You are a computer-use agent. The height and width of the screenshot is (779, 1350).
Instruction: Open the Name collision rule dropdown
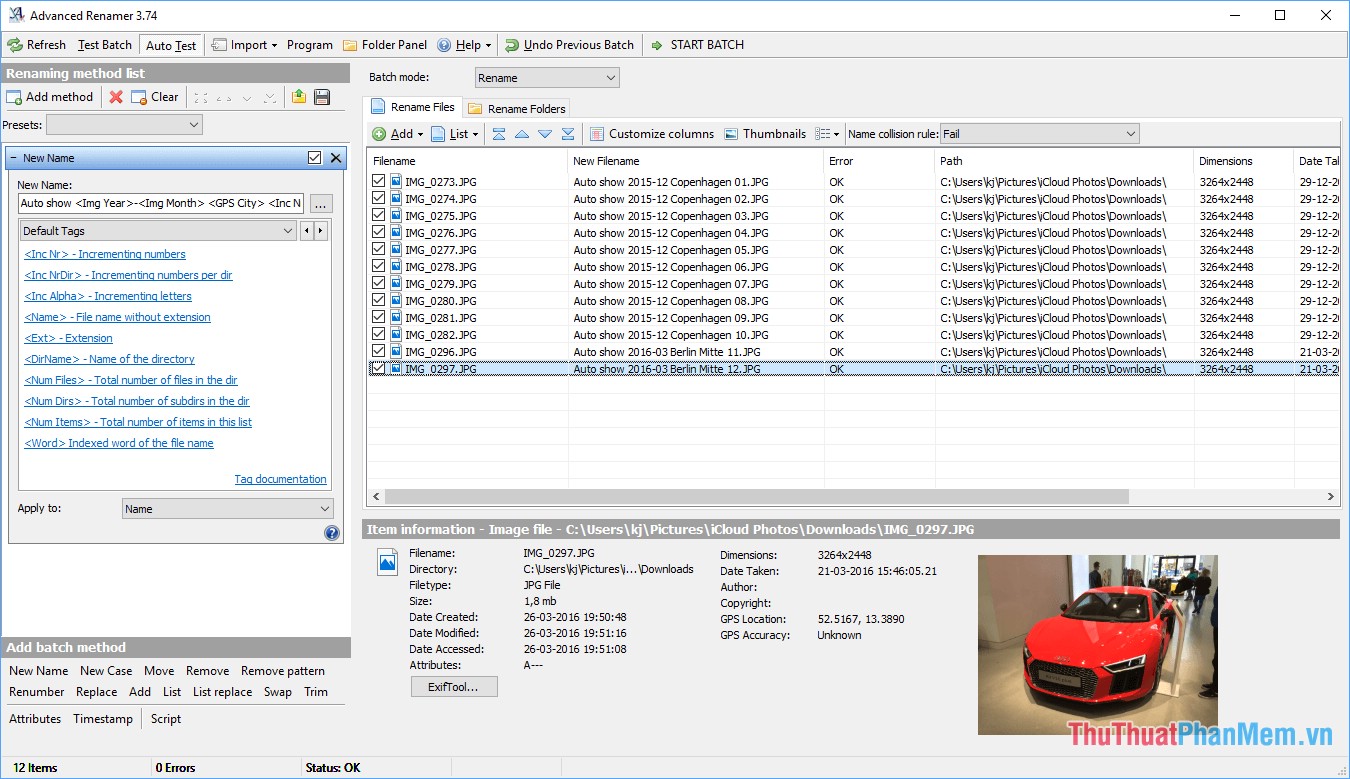(x=1039, y=133)
